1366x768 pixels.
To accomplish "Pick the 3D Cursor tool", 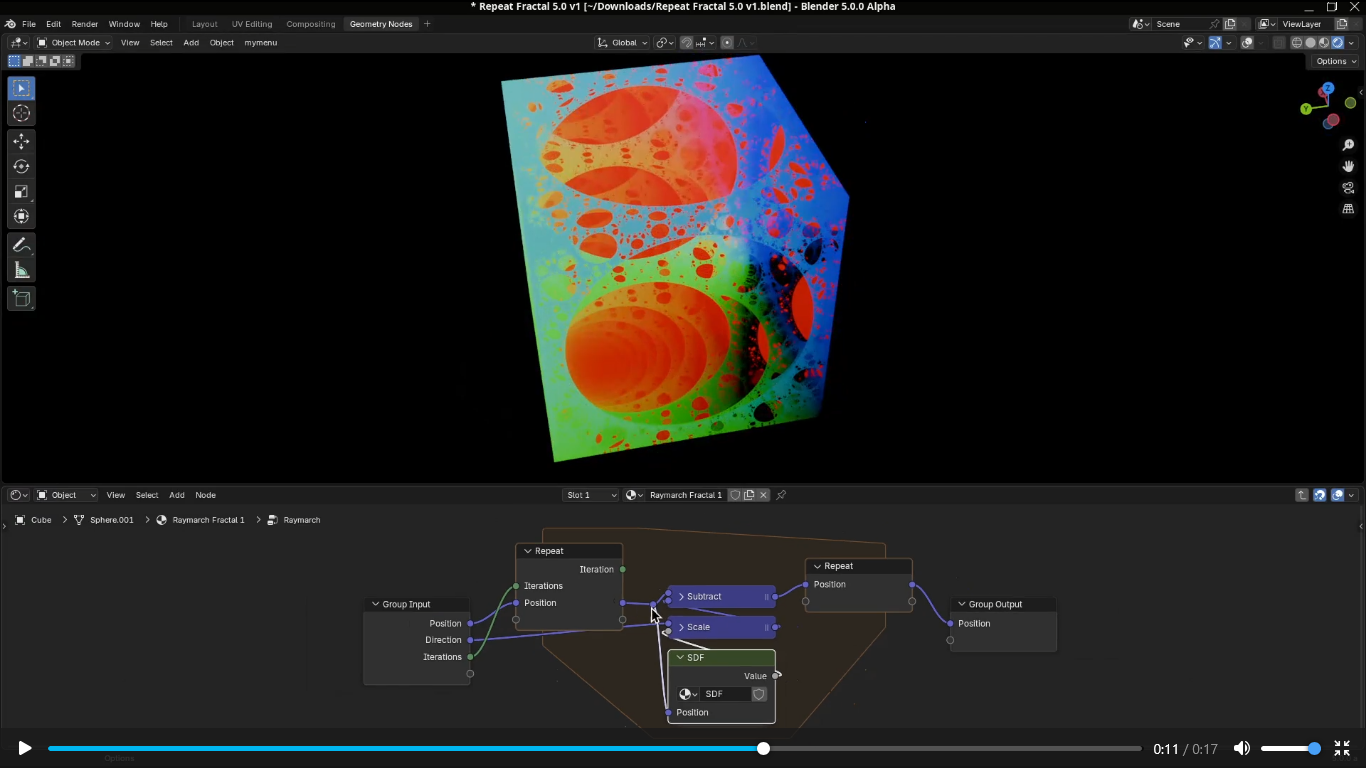I will pyautogui.click(x=21, y=113).
